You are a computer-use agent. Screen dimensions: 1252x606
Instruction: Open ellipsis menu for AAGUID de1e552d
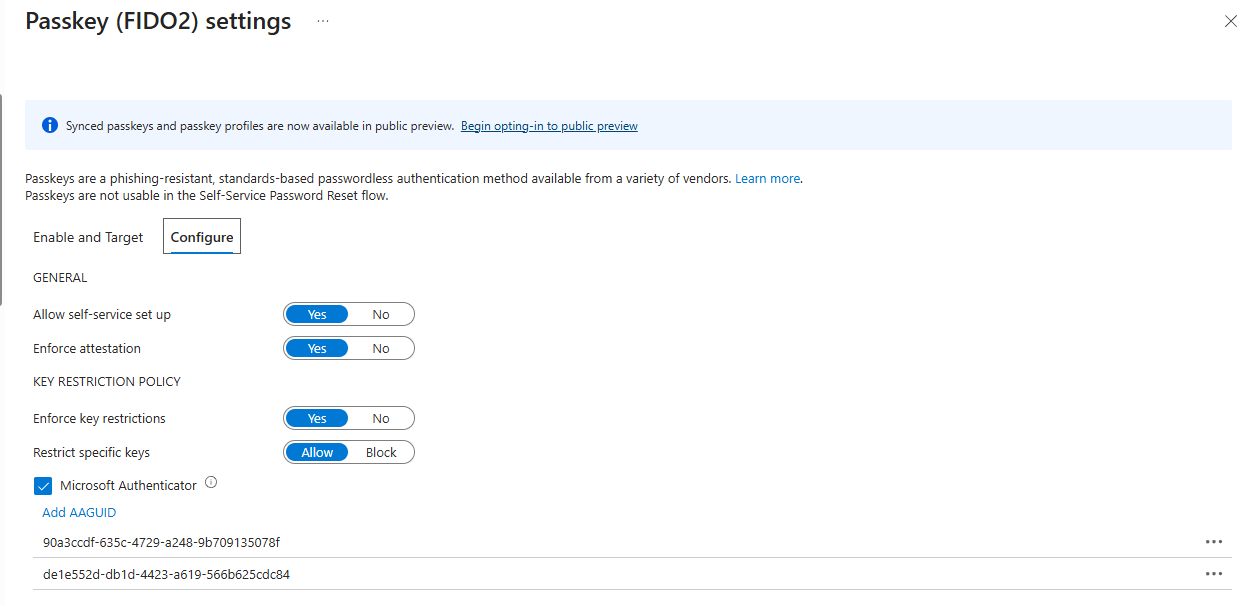(x=1214, y=574)
